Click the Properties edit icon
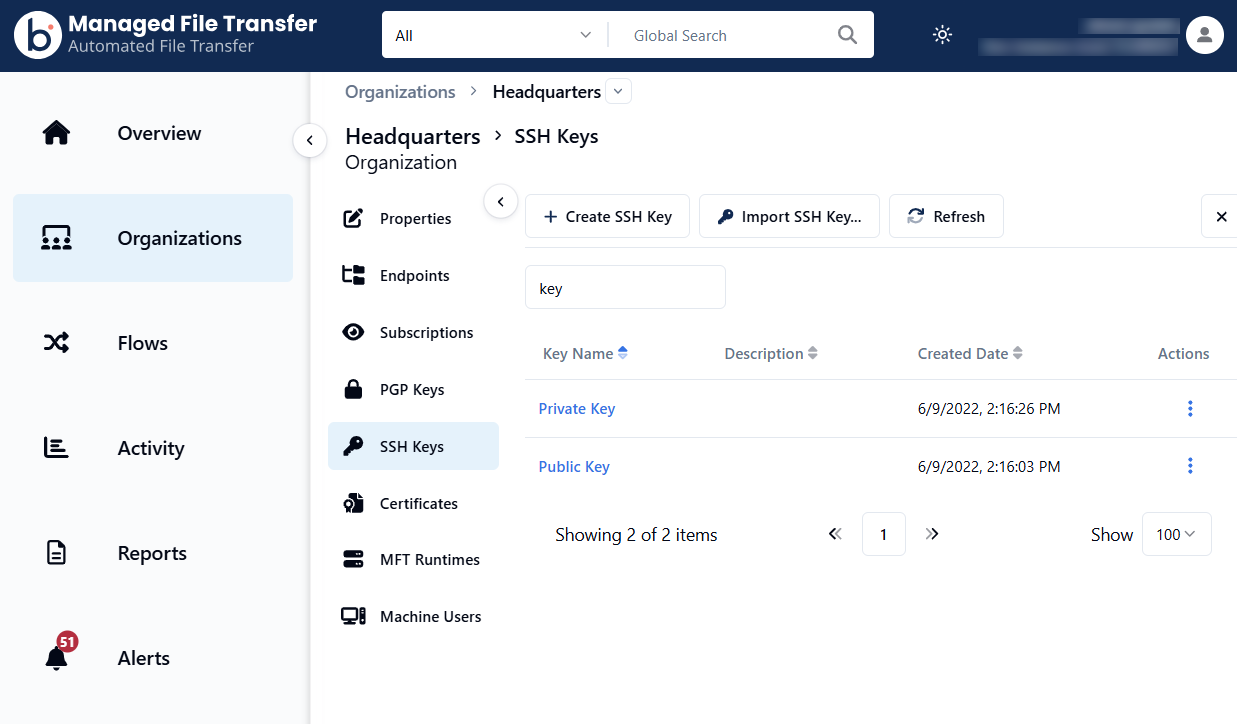The image size is (1237, 724). tap(353, 218)
